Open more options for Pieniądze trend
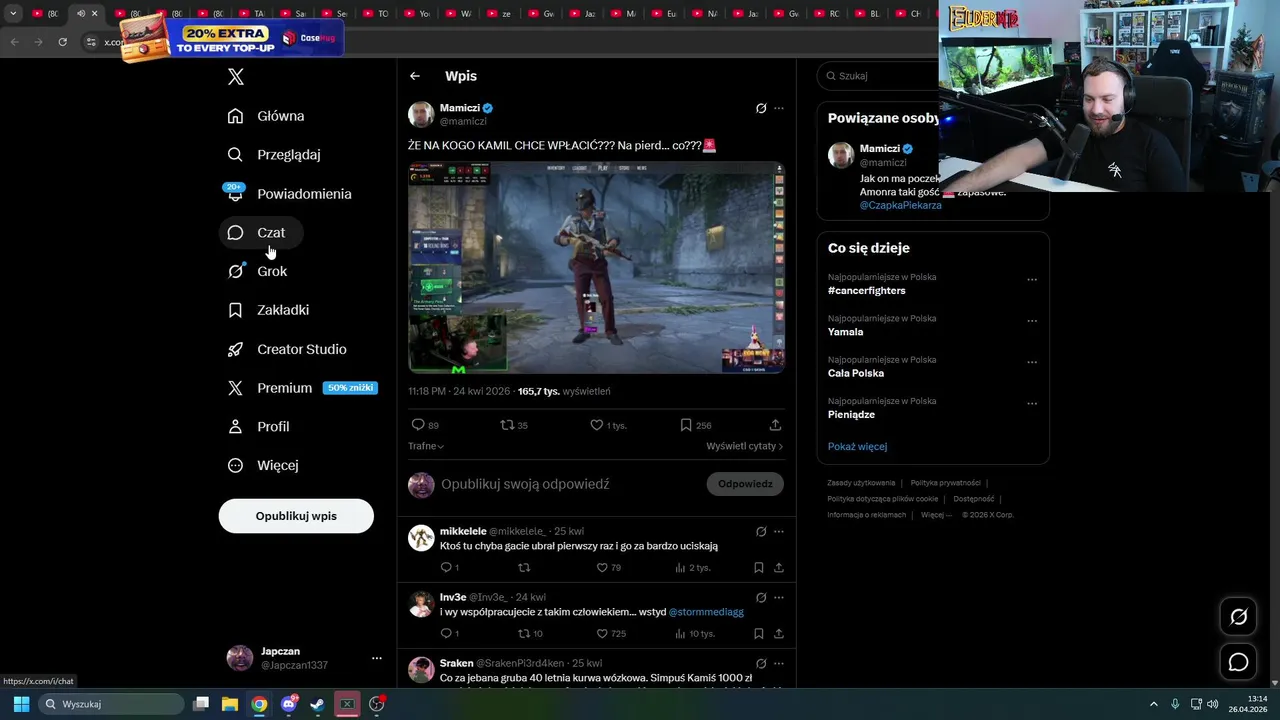1280x720 pixels. coord(1032,404)
